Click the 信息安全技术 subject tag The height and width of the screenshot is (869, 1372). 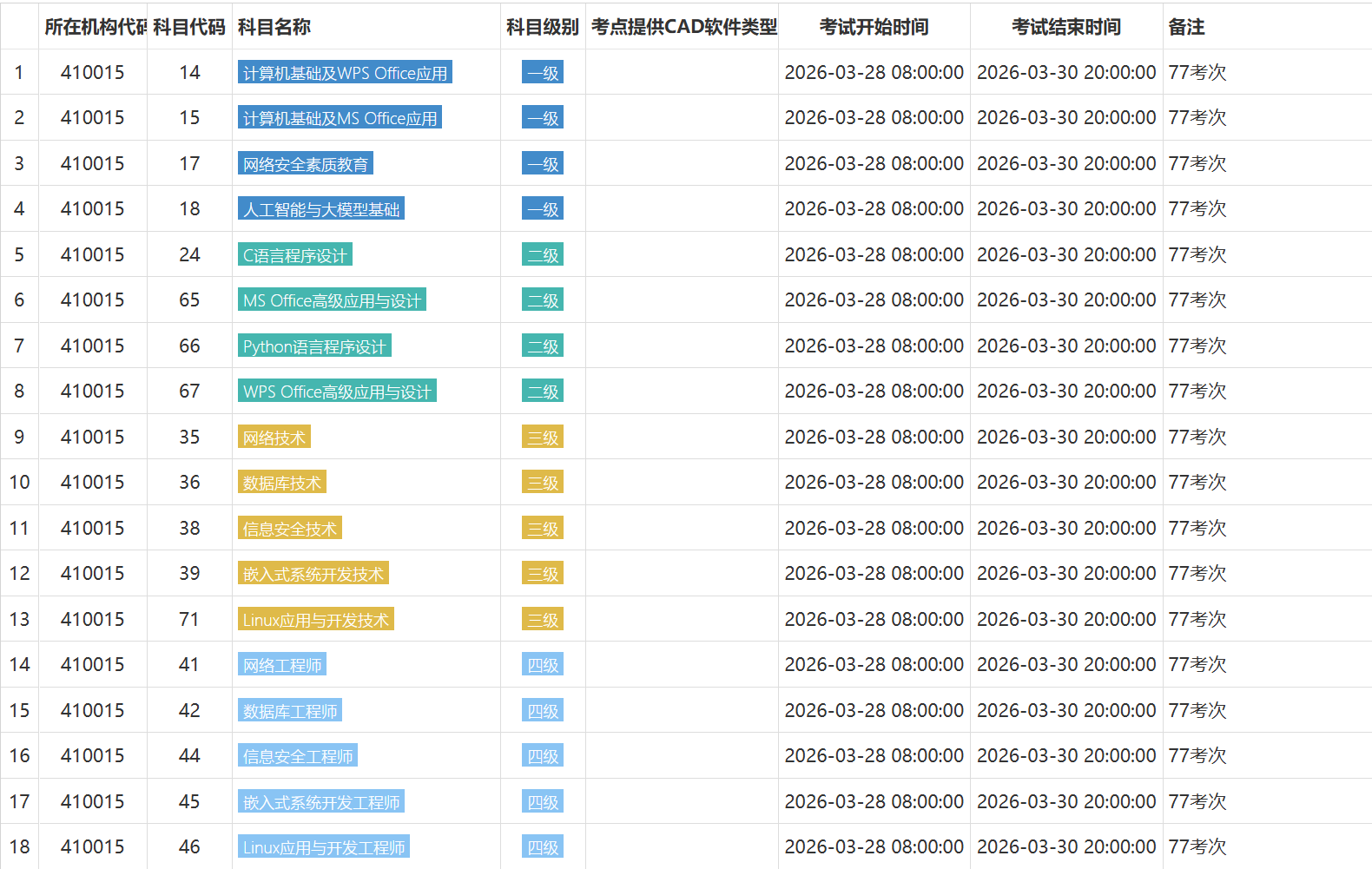289,529
